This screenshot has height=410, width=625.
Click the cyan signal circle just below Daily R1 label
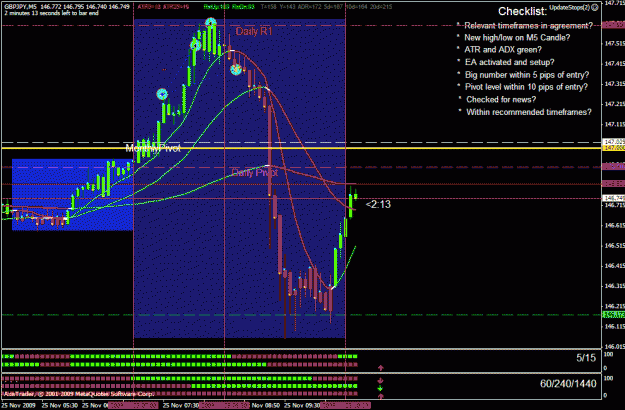(x=236, y=70)
